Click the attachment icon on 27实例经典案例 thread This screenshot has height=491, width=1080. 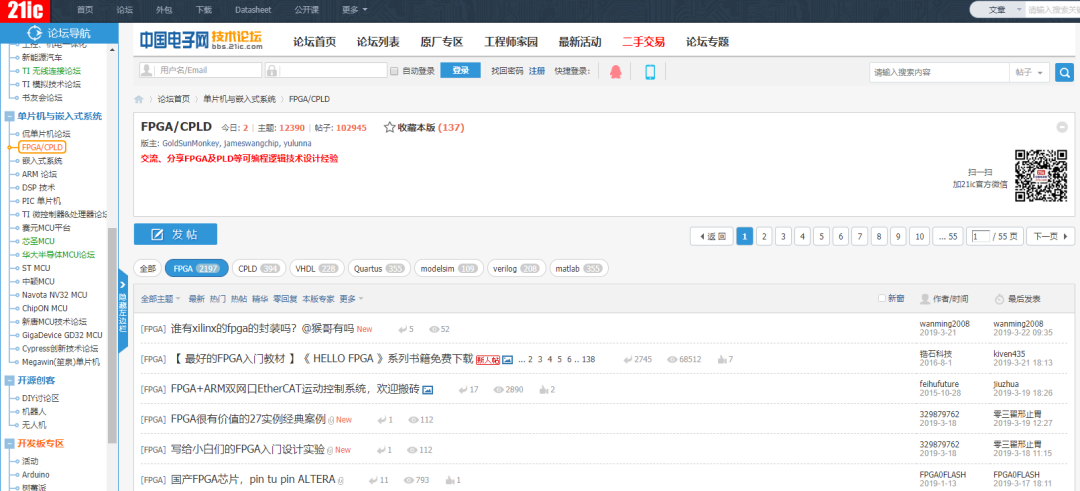click(x=331, y=420)
